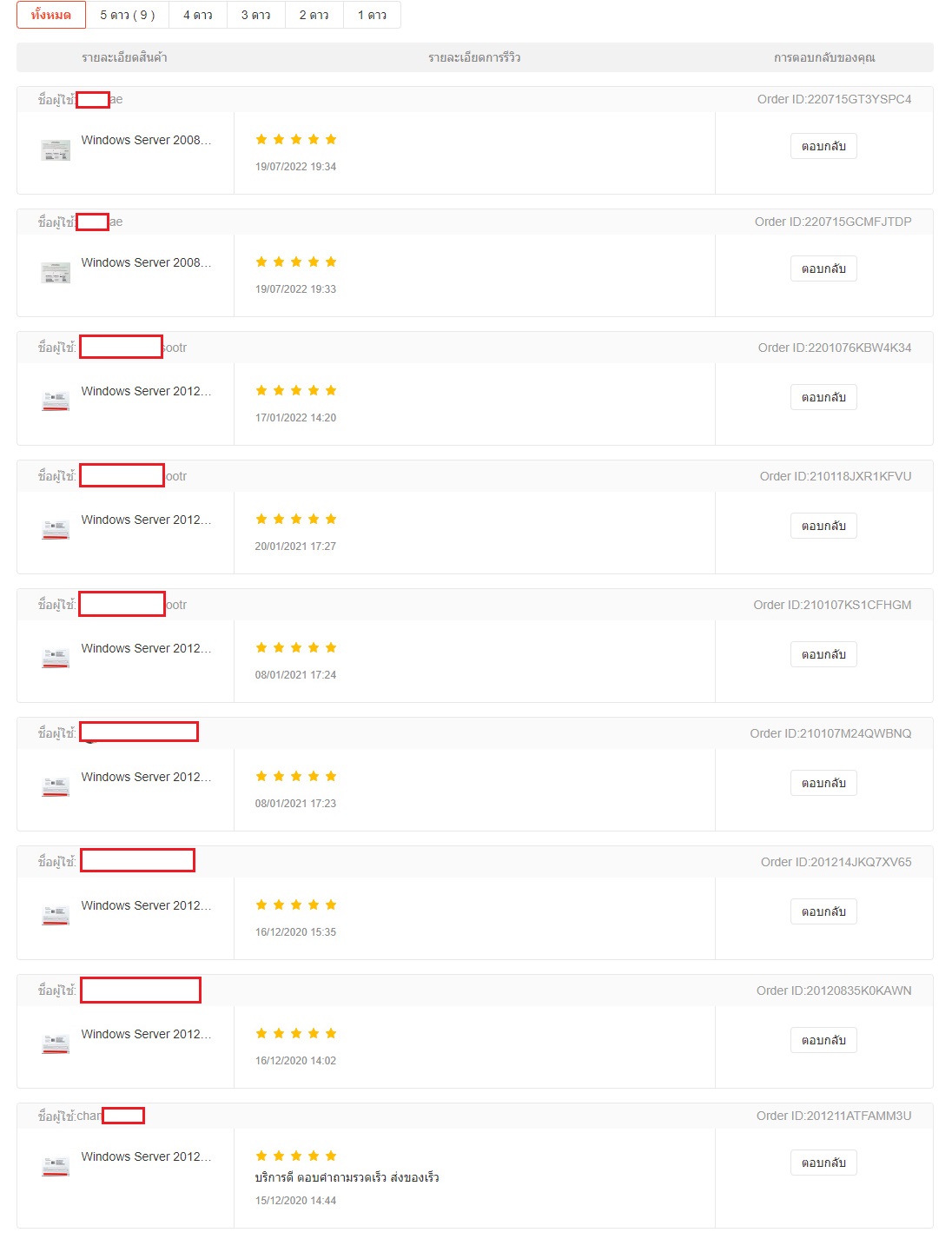Open Windows Server 2012 link for order 20120835K0KAWN
This screenshot has width=952, height=1239.
(146, 1034)
